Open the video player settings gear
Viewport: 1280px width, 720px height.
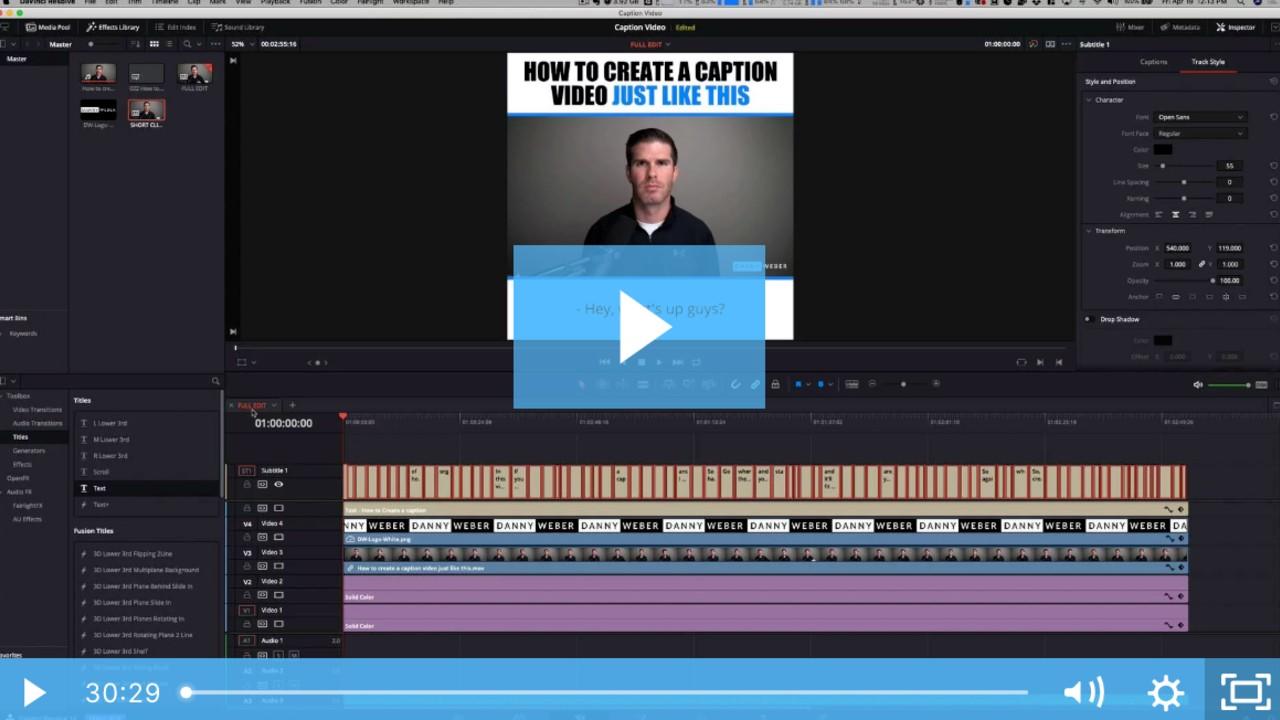pos(1166,692)
